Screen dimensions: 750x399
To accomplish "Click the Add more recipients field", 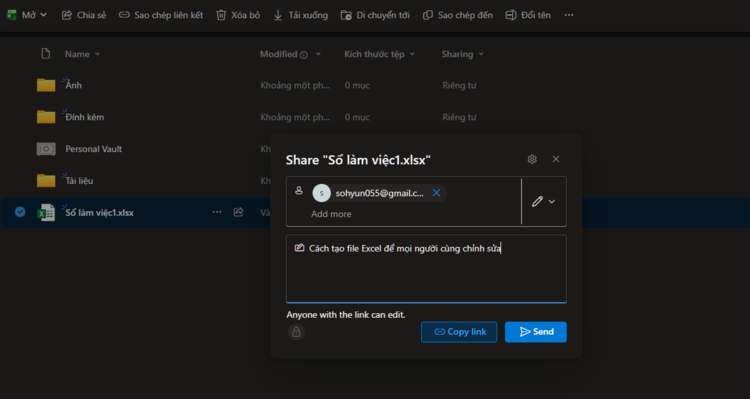I will [x=331, y=214].
